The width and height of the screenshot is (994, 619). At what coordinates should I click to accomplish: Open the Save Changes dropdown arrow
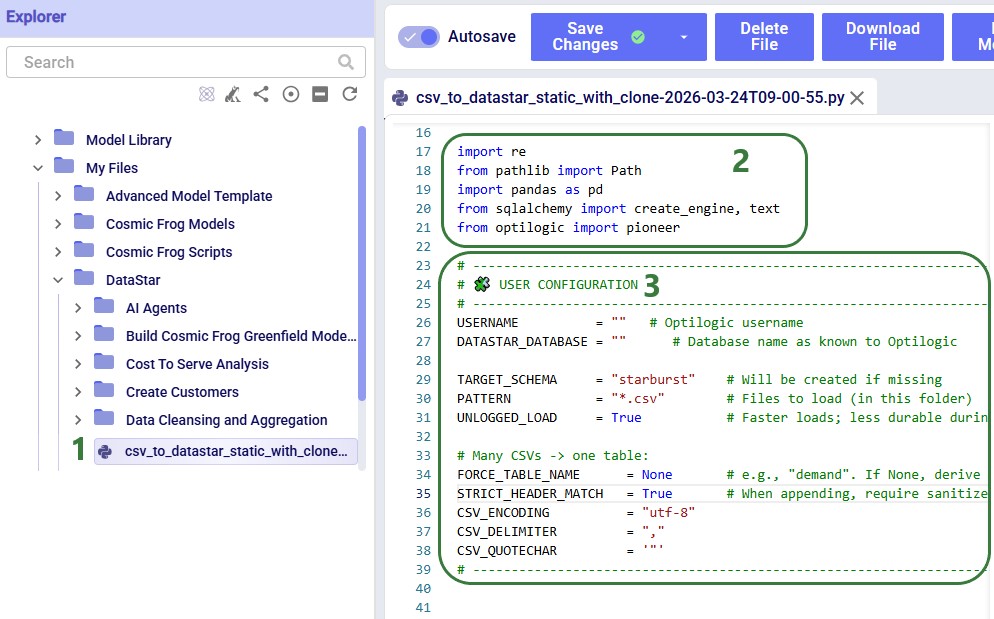tap(683, 37)
